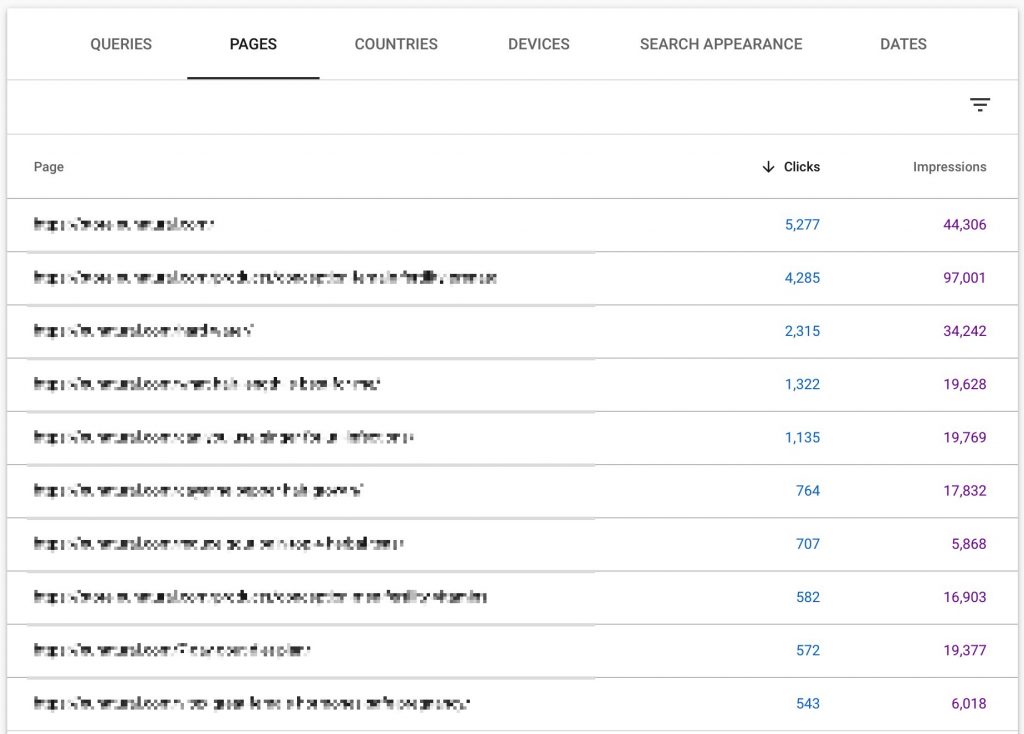
Task: Open the Search Appearance tab
Action: click(721, 44)
